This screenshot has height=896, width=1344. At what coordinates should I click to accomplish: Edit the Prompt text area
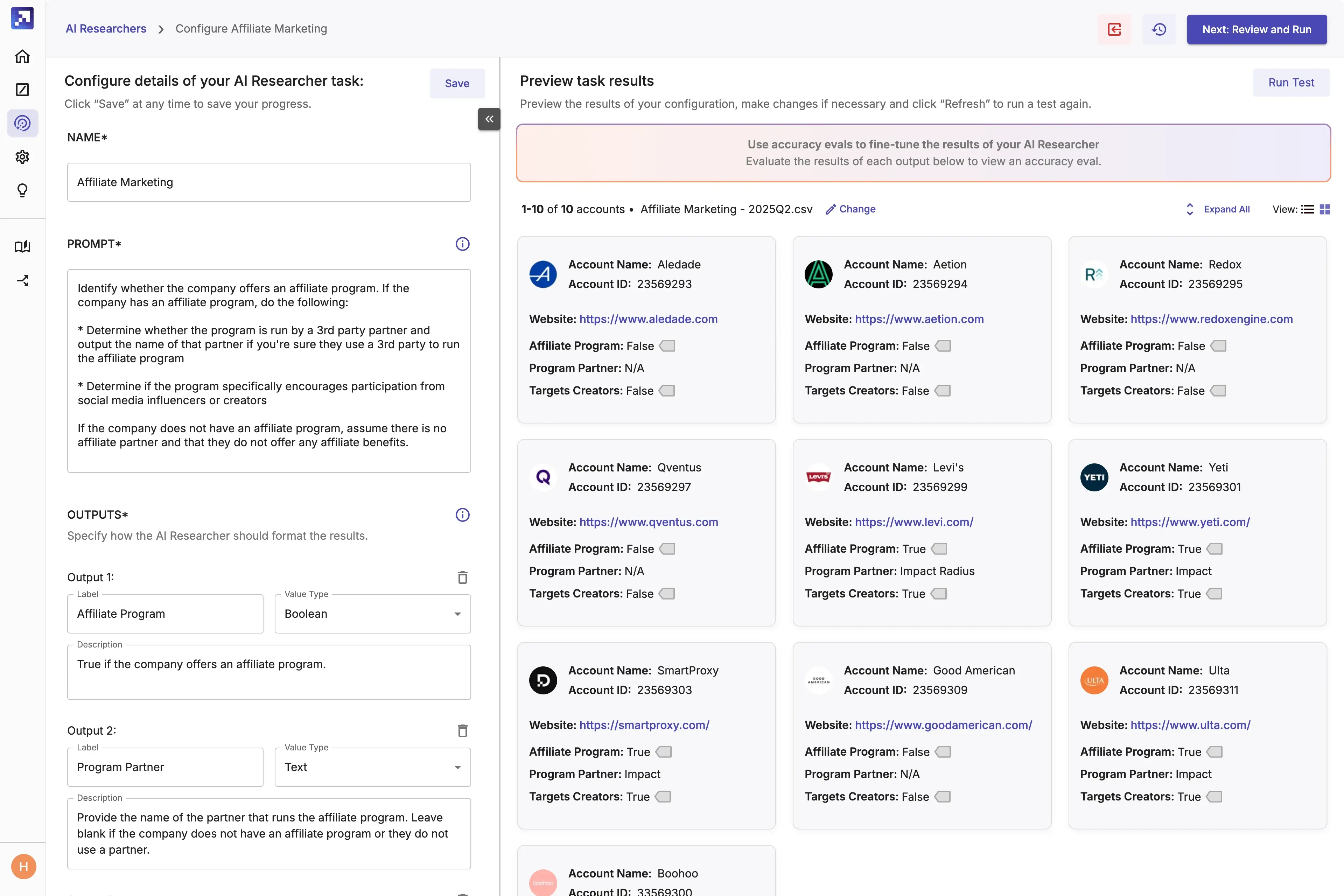[x=268, y=371]
